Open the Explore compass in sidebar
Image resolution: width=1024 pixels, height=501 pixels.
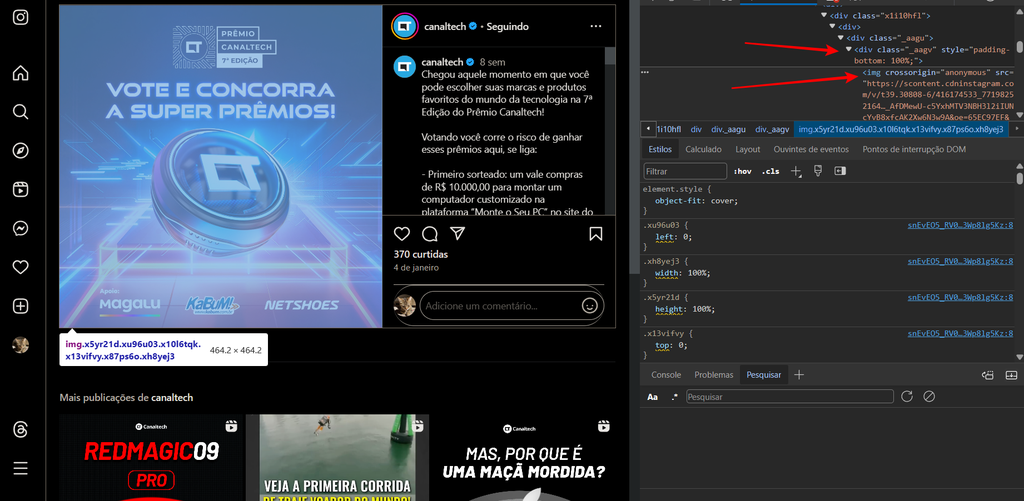pyautogui.click(x=20, y=150)
